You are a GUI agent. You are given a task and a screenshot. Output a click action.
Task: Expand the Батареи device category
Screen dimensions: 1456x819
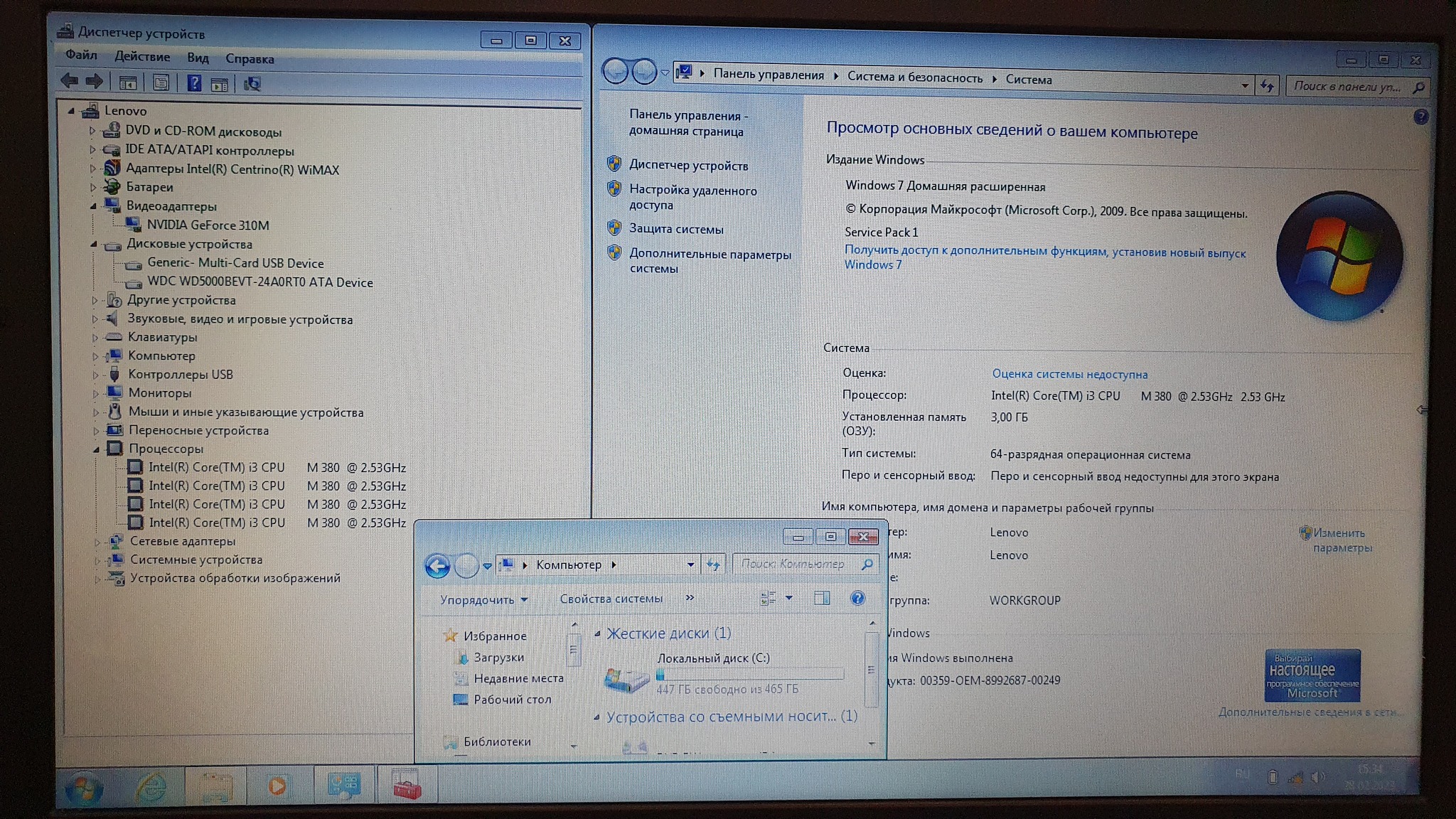click(x=93, y=188)
